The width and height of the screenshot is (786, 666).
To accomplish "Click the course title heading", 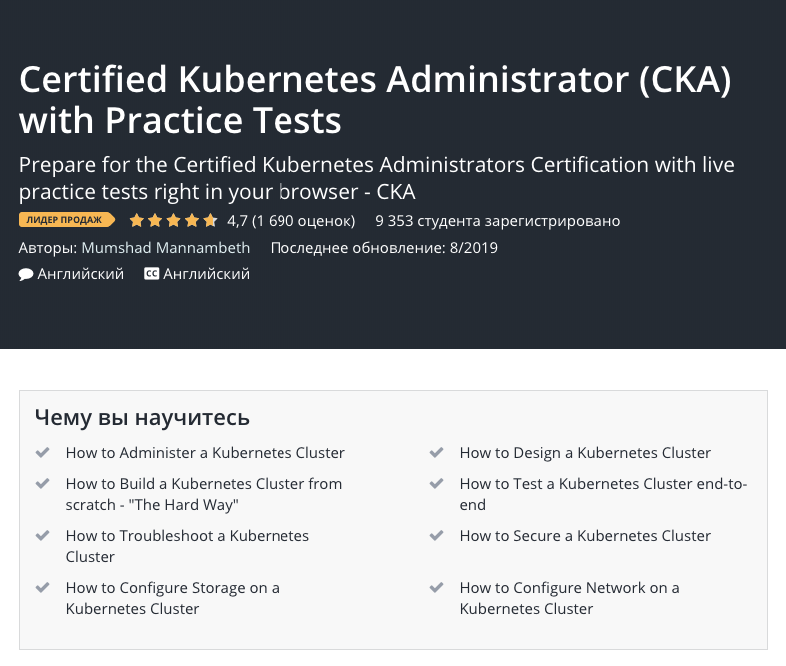I will [374, 100].
